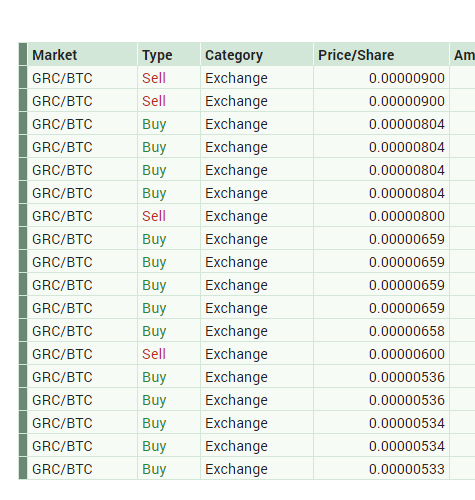Click GRC/BTC market in the last row

point(62,469)
